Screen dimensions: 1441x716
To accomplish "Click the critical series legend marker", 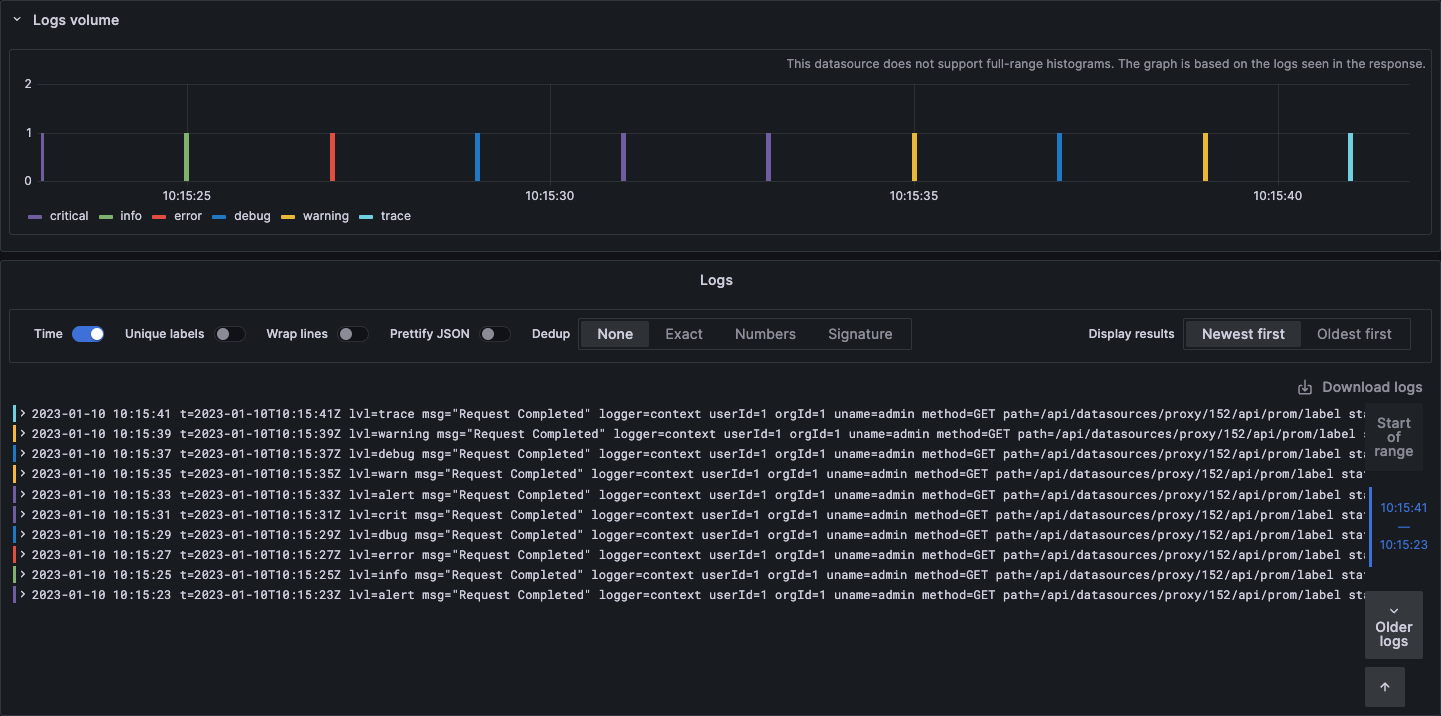I will point(35,216).
